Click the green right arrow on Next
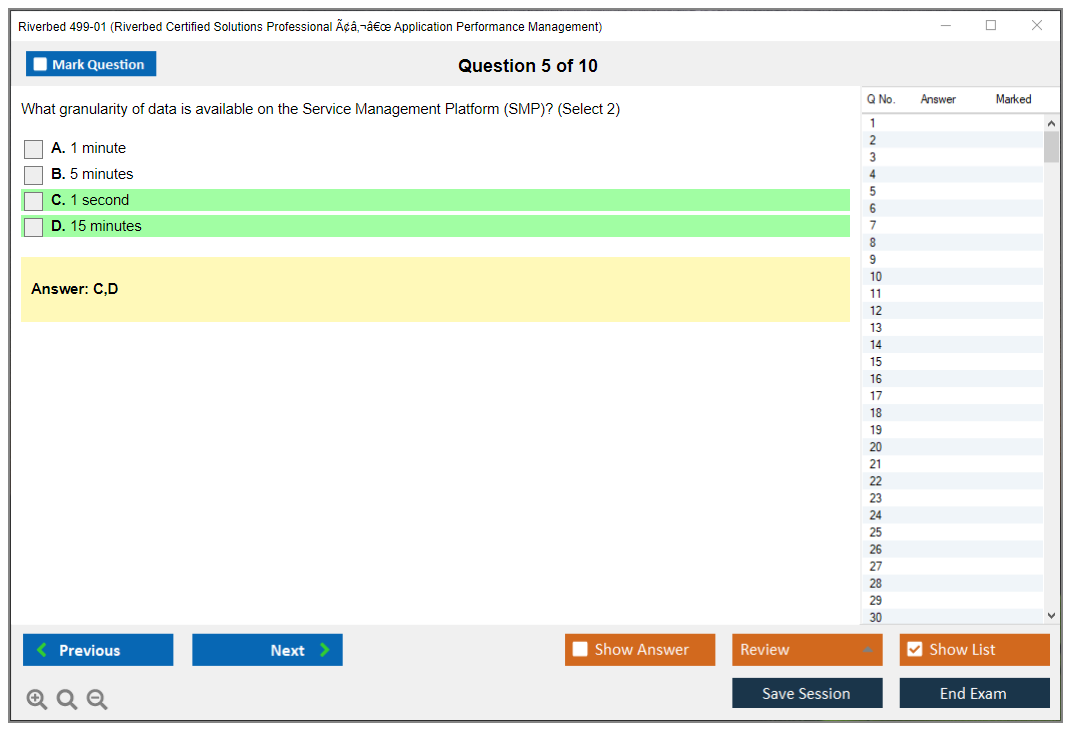 (325, 650)
